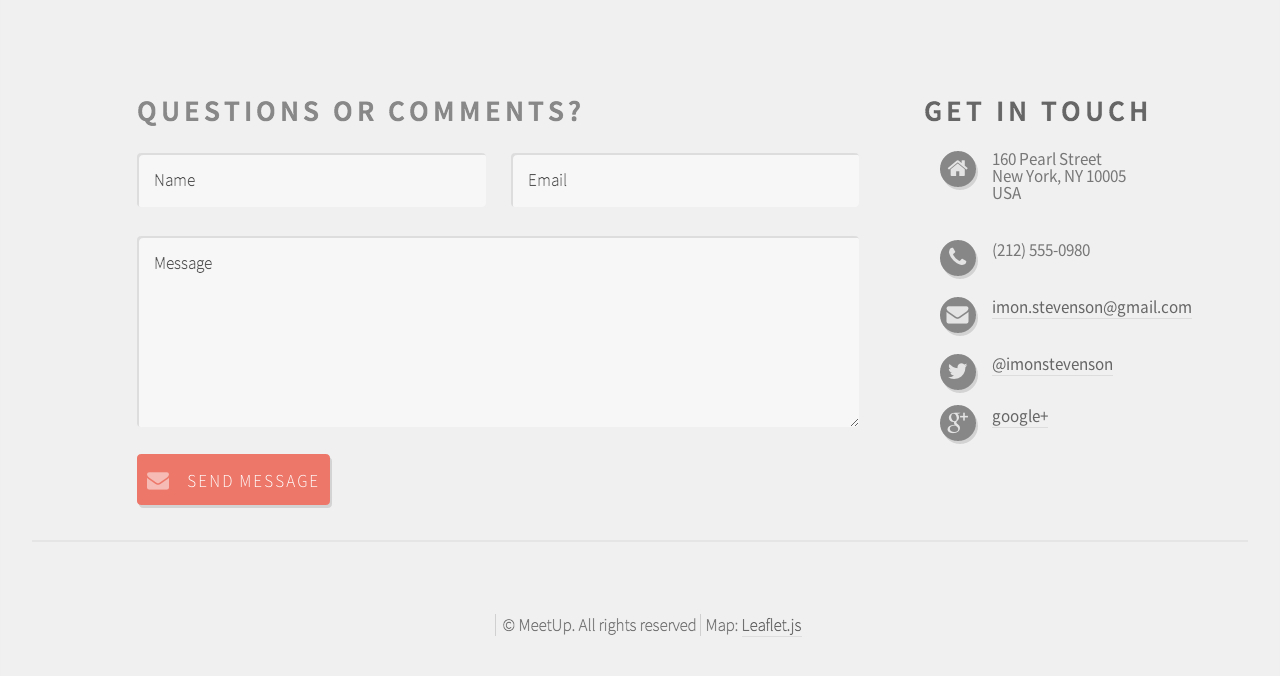Click the (212) 555-0980 phone number
Screen dimensions: 1280x676
(1041, 251)
